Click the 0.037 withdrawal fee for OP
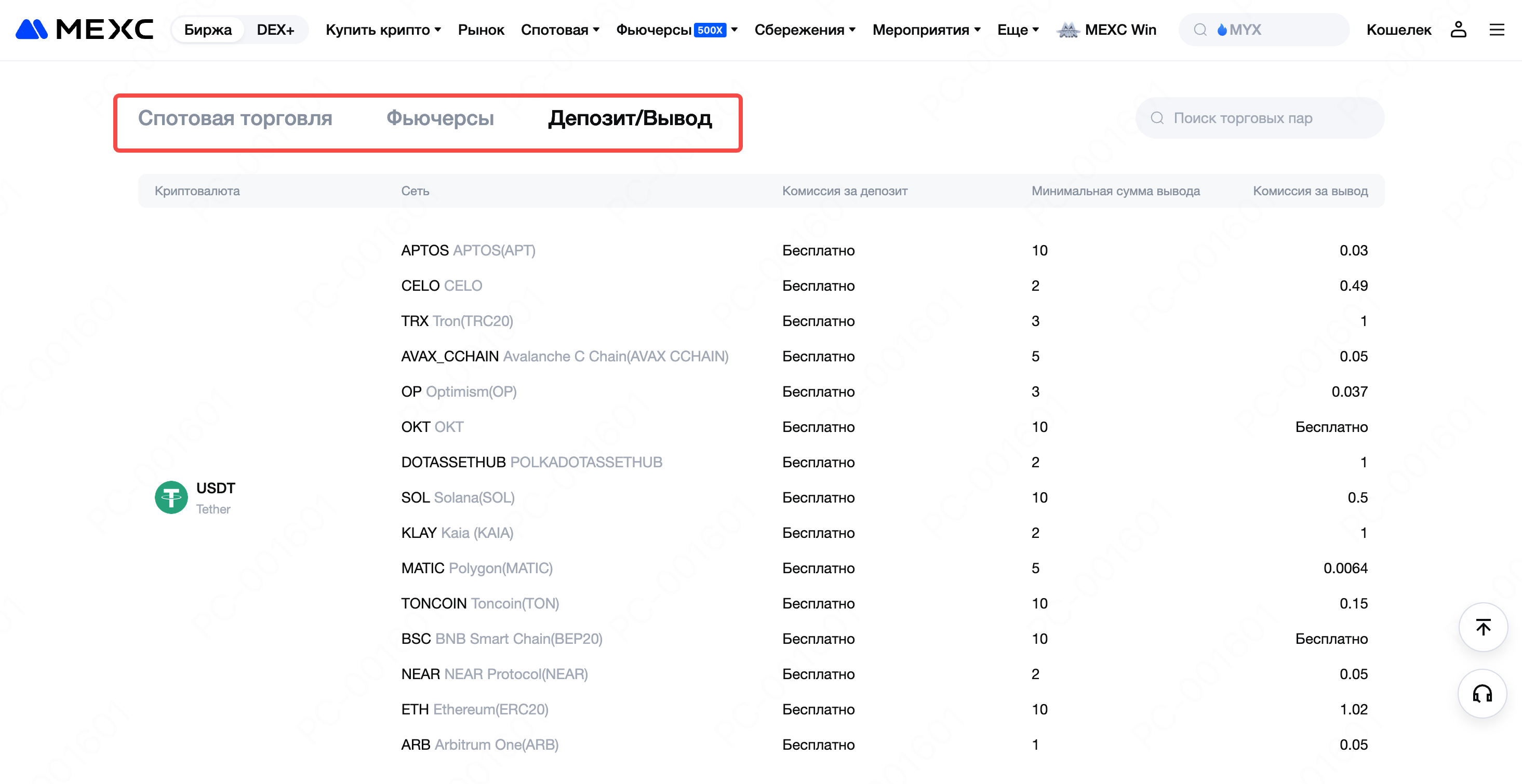This screenshot has height=784, width=1522. (1350, 392)
